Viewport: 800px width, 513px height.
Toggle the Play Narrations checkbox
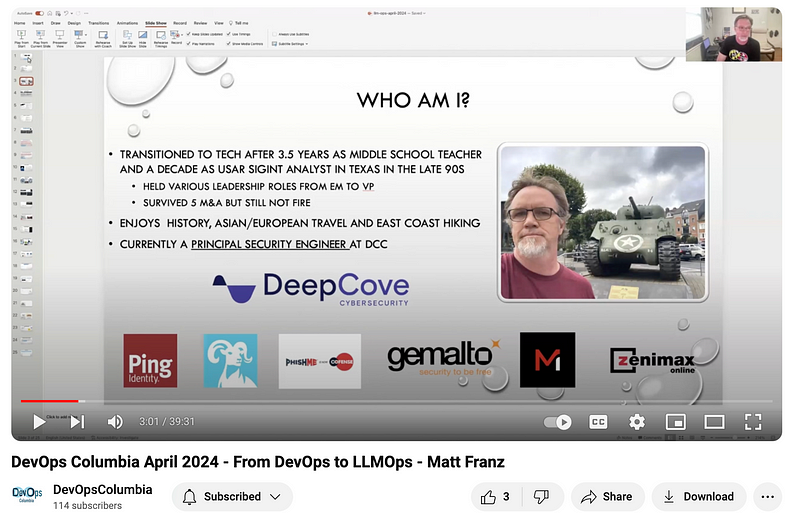point(188,44)
